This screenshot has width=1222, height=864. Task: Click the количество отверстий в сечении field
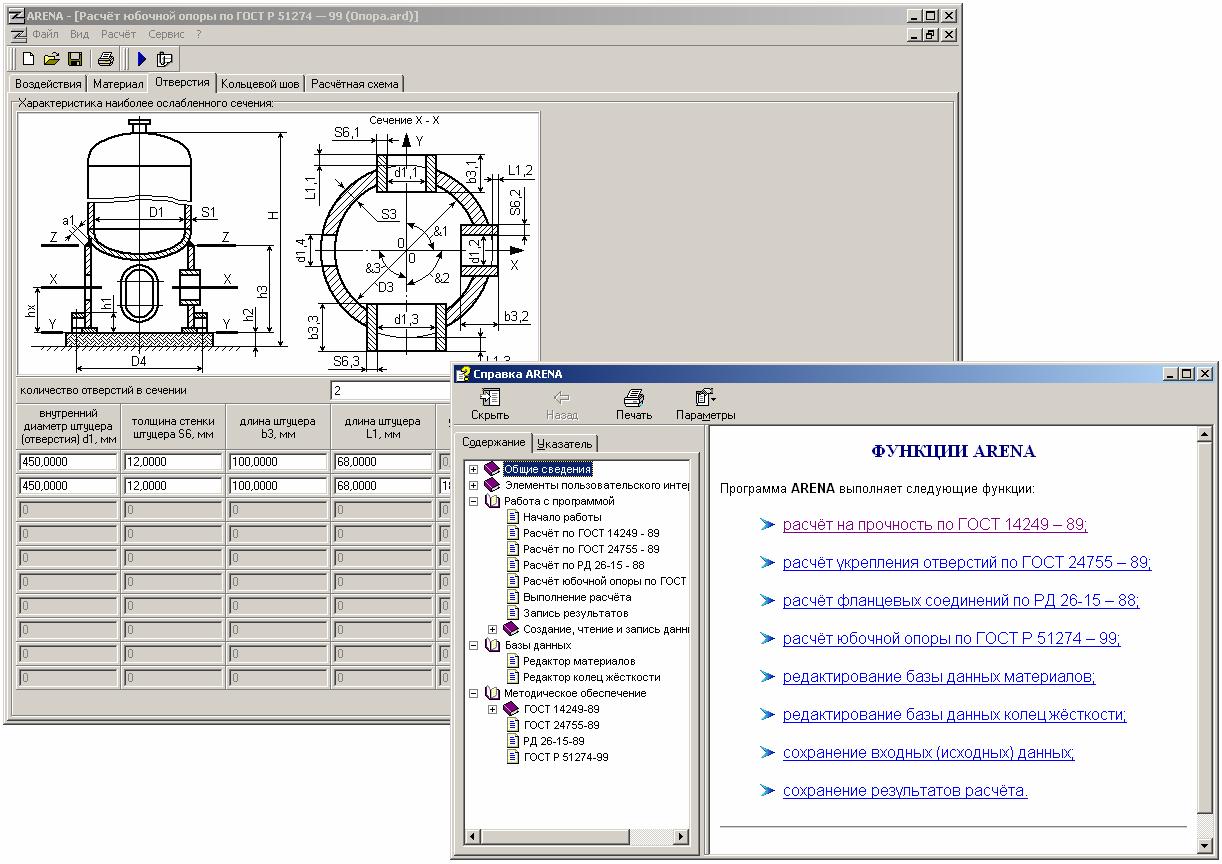click(391, 390)
